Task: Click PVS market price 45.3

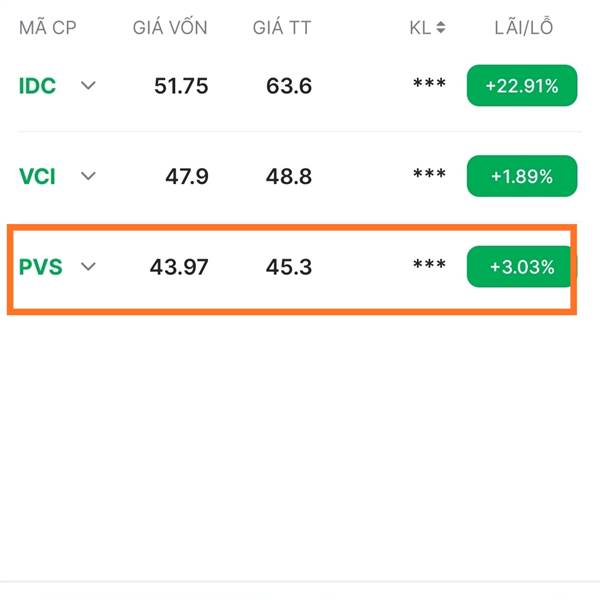Action: [289, 267]
